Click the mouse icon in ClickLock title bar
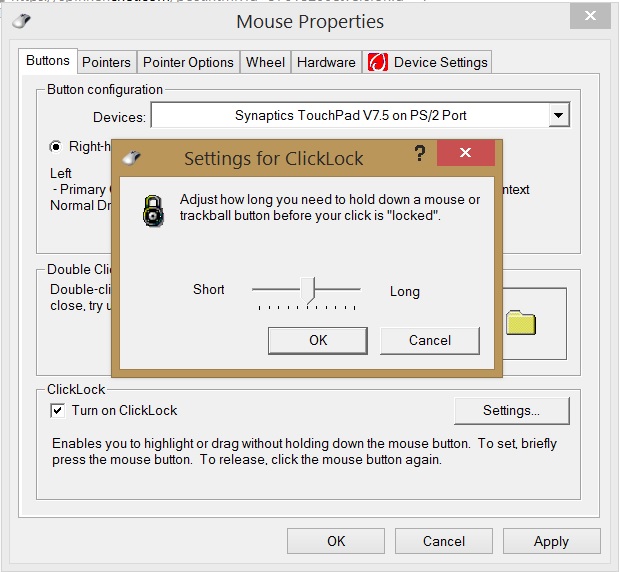The height and width of the screenshot is (572, 619). [131, 158]
